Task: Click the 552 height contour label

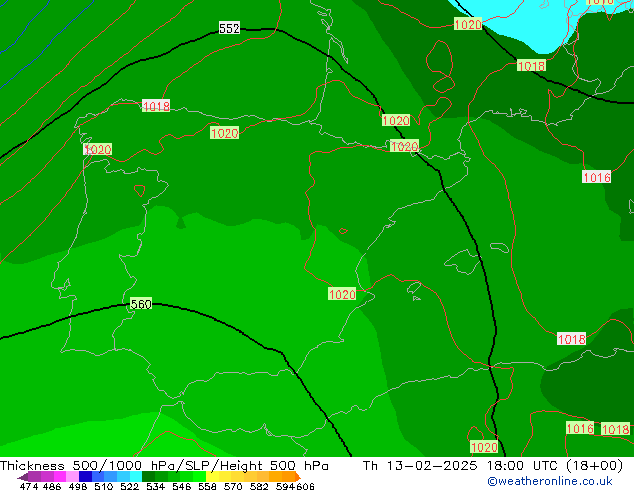Action: [229, 28]
